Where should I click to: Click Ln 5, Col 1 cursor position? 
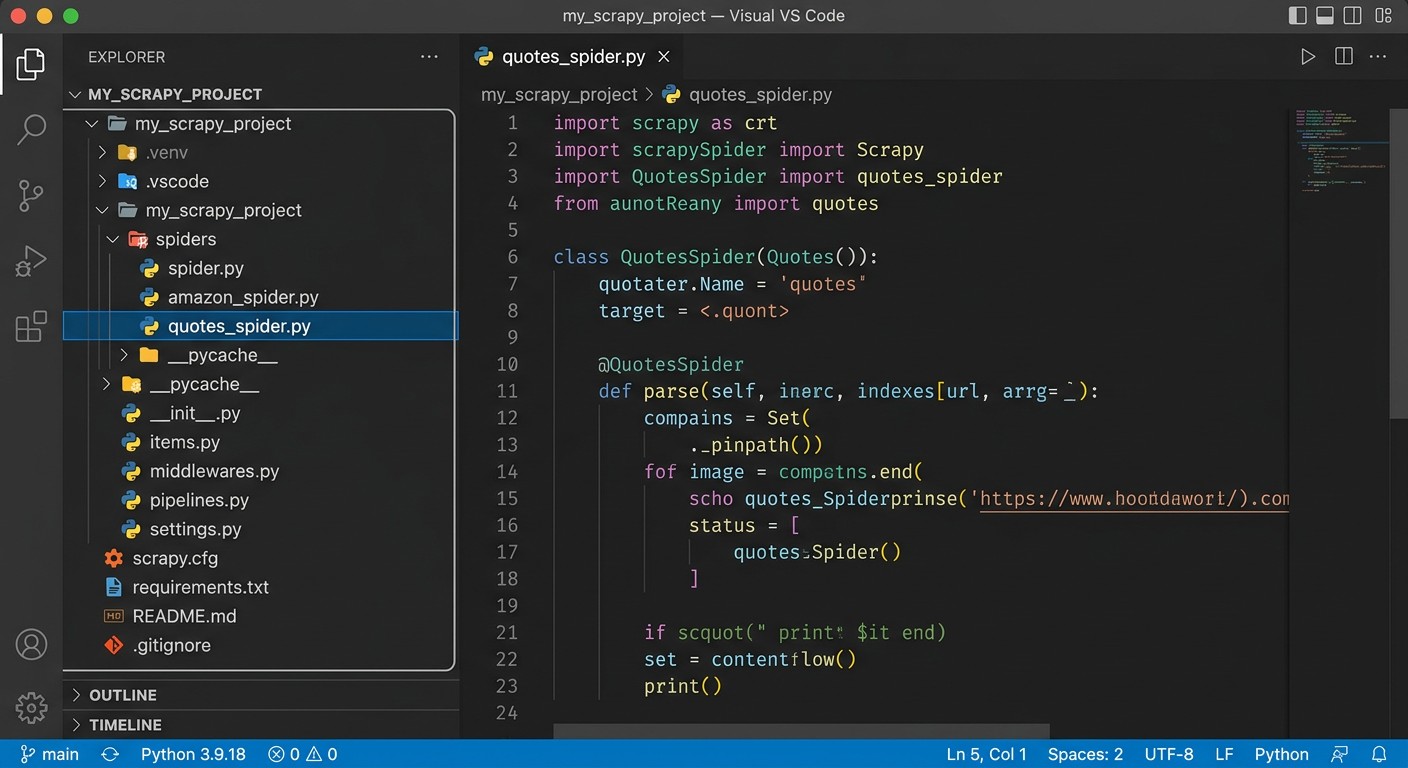point(987,754)
